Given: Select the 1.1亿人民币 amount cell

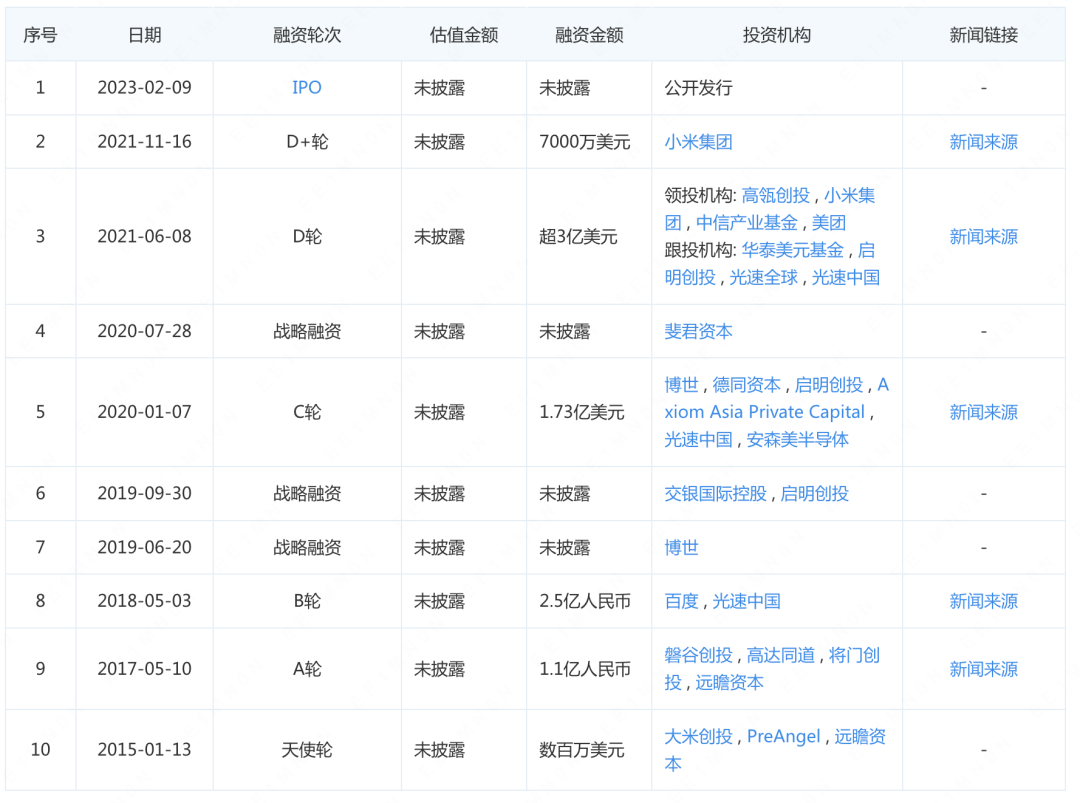Looking at the screenshot, I should pos(584,669).
